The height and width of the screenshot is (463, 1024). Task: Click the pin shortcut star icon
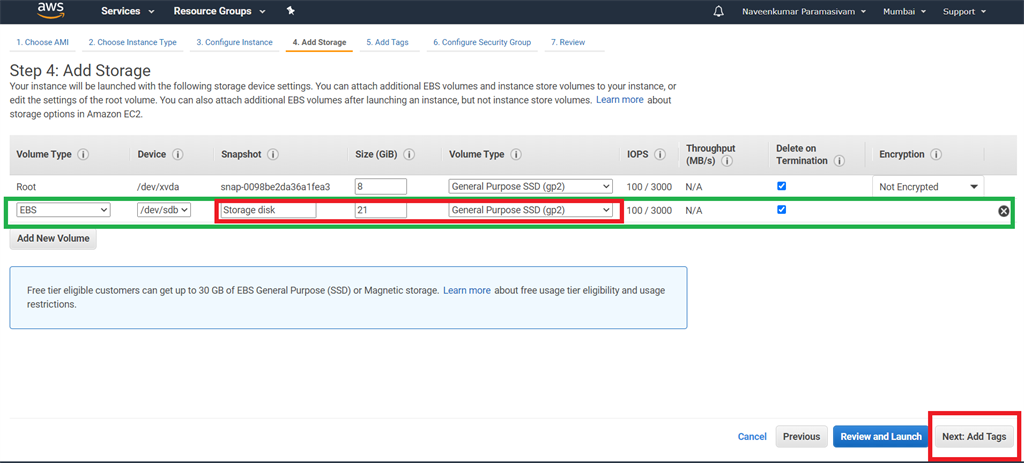291,11
